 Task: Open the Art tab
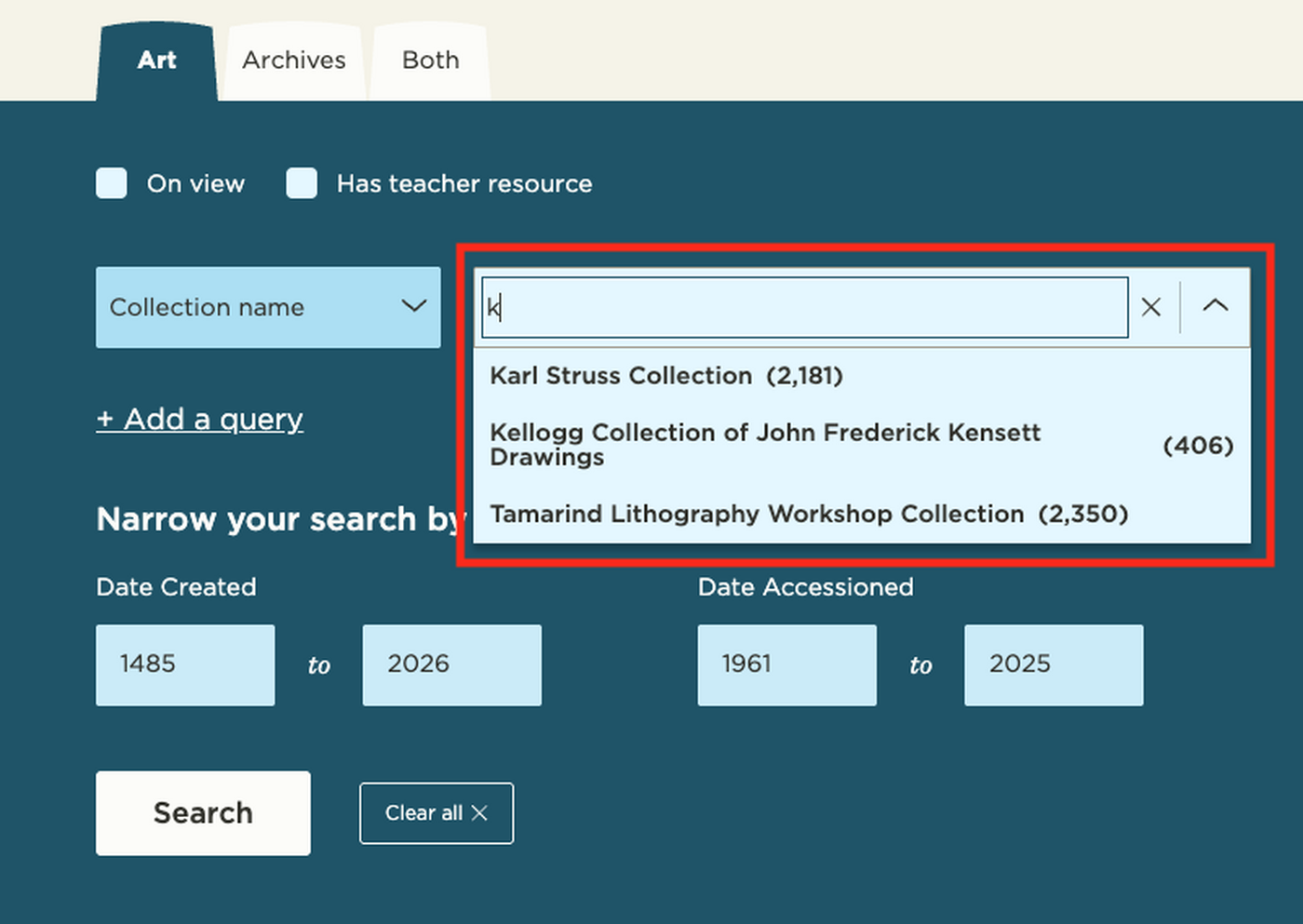tap(156, 60)
